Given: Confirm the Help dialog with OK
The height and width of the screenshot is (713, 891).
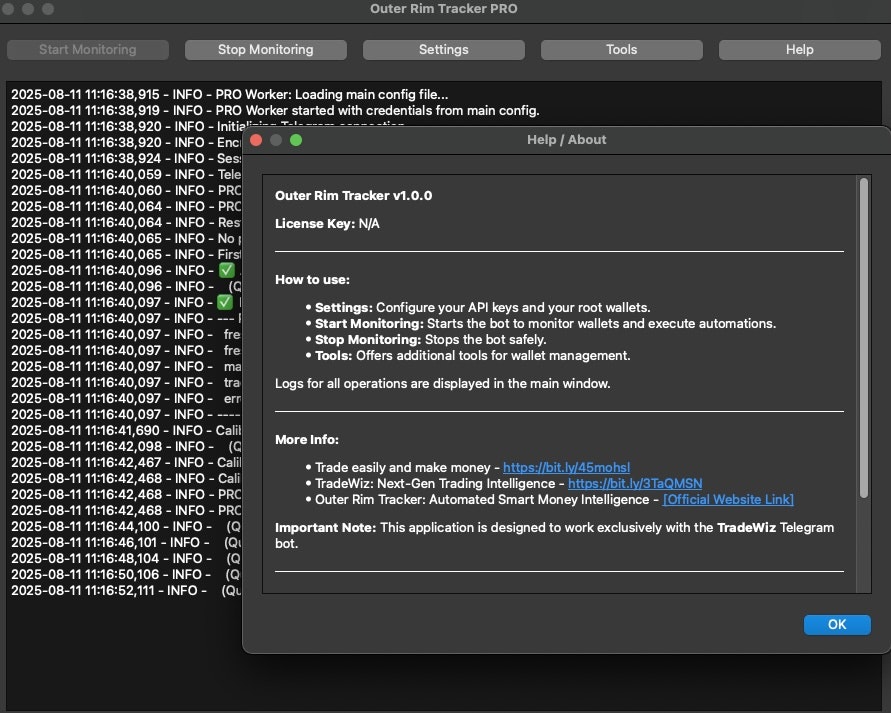Looking at the screenshot, I should pos(836,624).
